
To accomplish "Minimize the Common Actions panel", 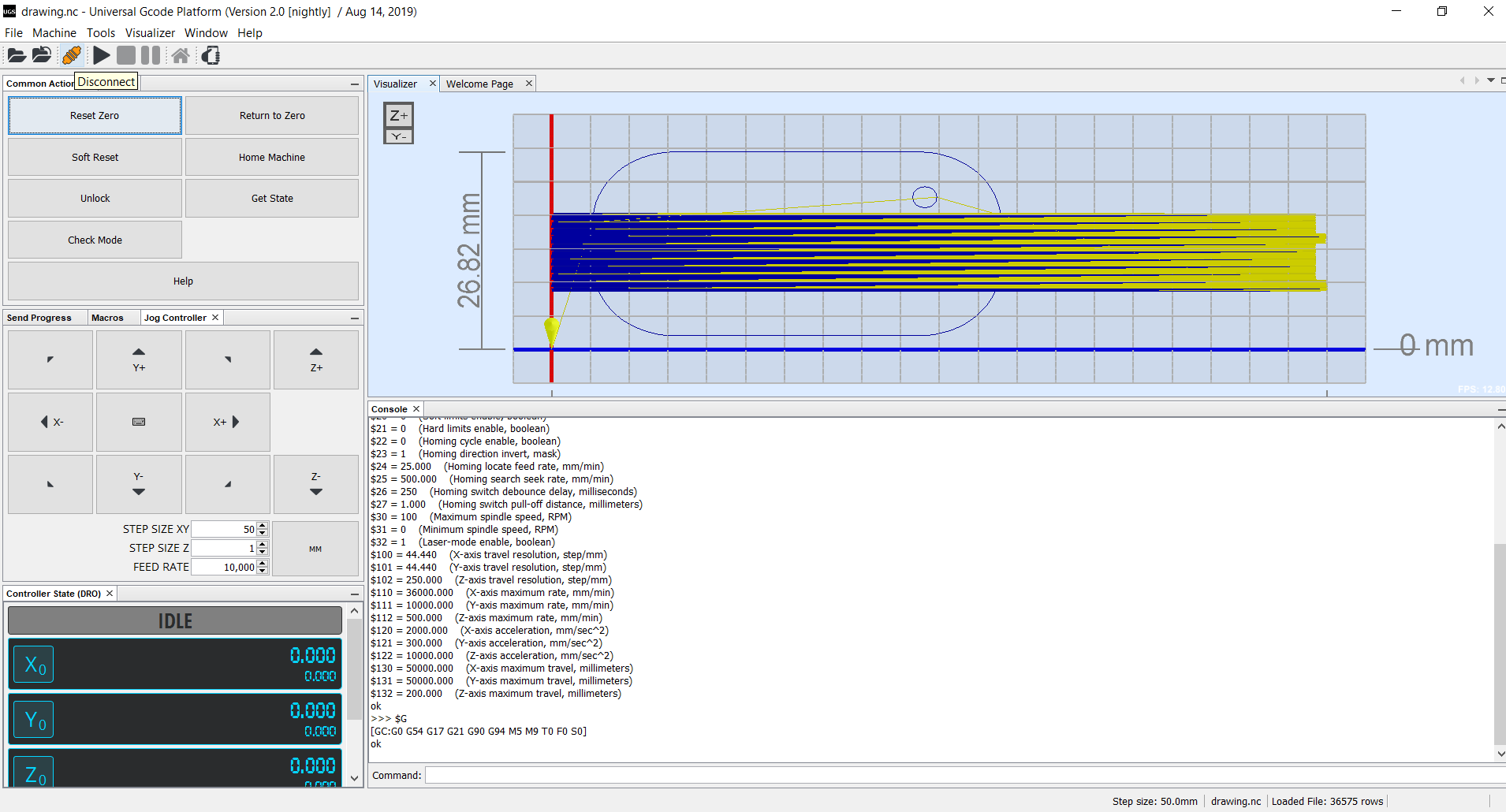I will tap(355, 84).
